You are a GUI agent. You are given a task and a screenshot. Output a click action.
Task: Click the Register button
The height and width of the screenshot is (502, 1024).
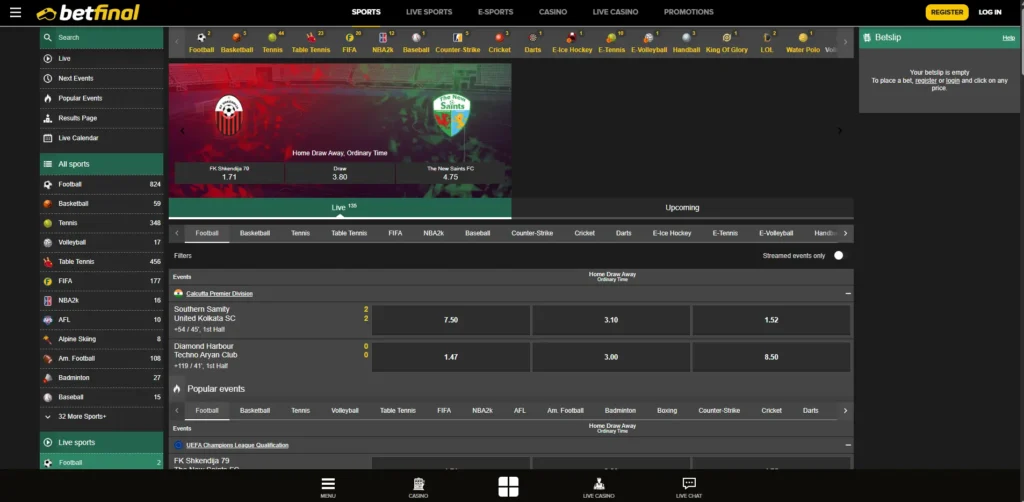tap(946, 12)
